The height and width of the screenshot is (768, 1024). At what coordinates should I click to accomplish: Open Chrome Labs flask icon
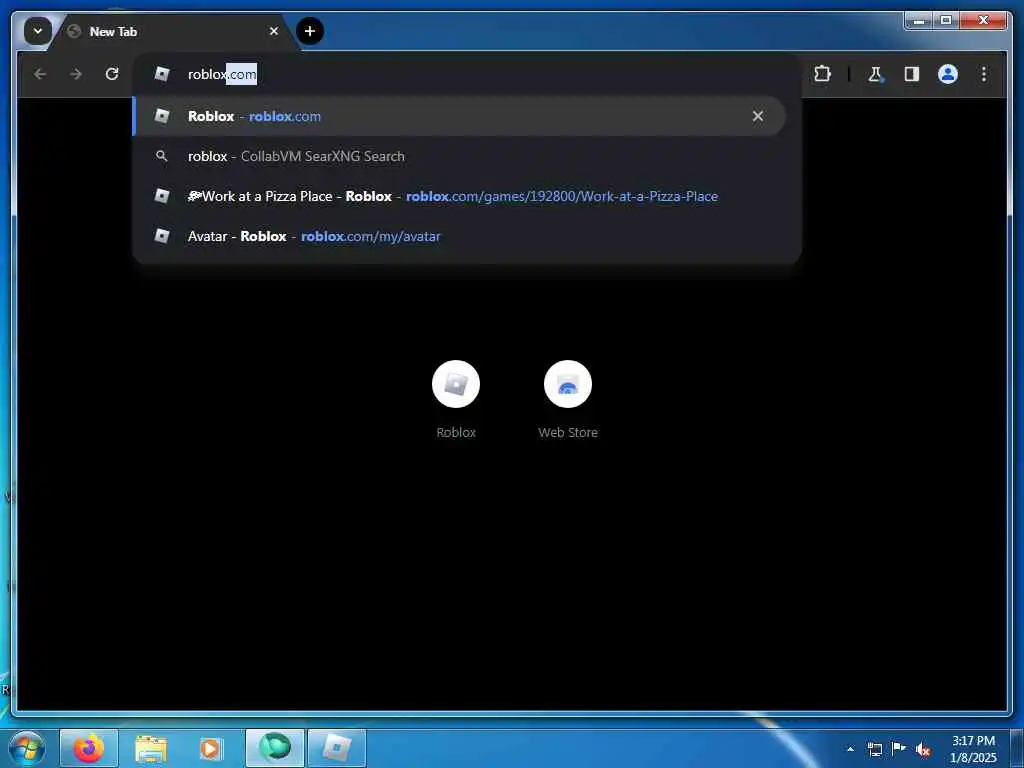pos(875,74)
